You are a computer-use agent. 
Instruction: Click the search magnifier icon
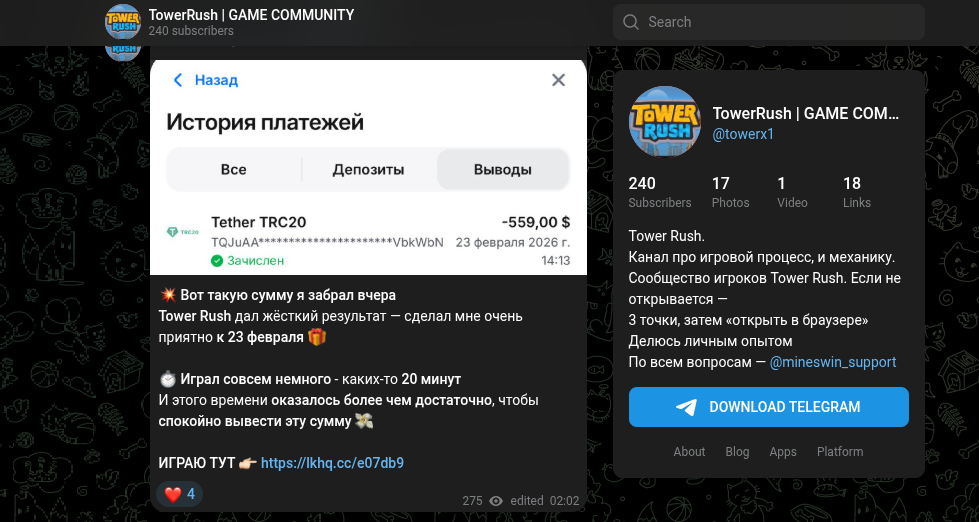tap(631, 22)
